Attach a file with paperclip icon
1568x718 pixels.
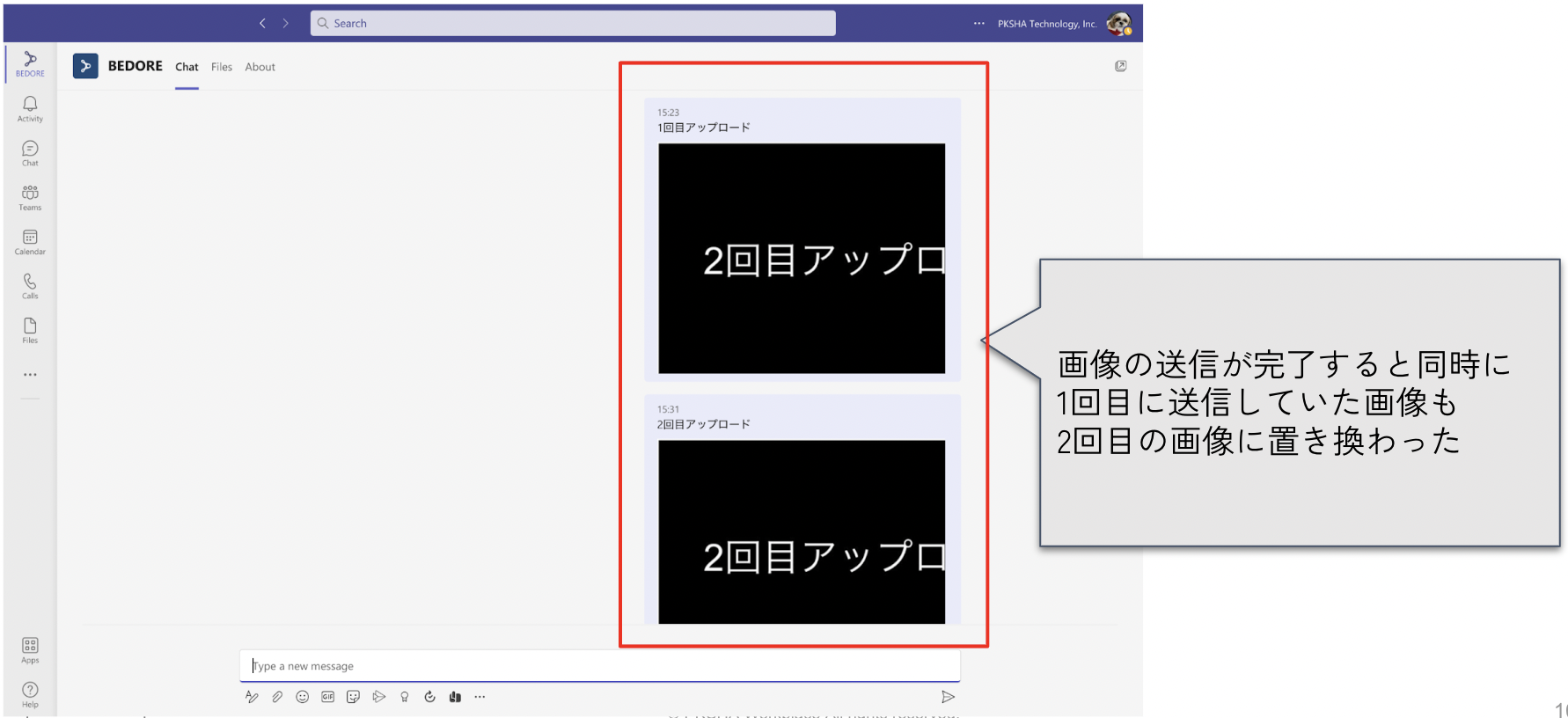click(277, 697)
